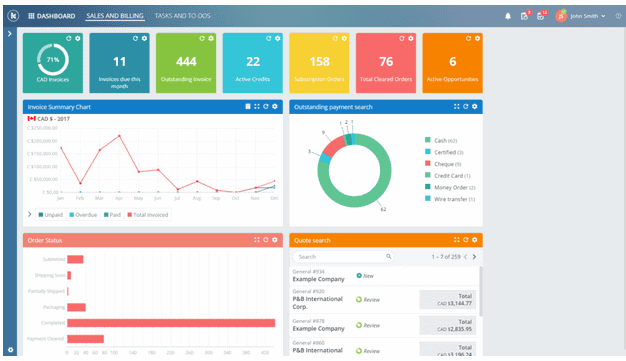
Task: Refresh the Subscription Orders tile
Action: click(x=335, y=38)
